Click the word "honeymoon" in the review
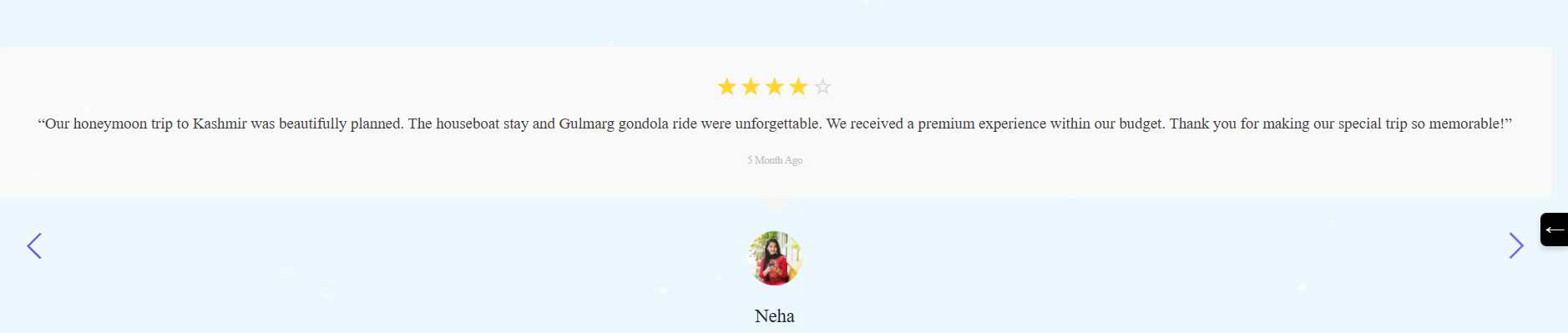This screenshot has width=1568, height=333. pos(110,124)
